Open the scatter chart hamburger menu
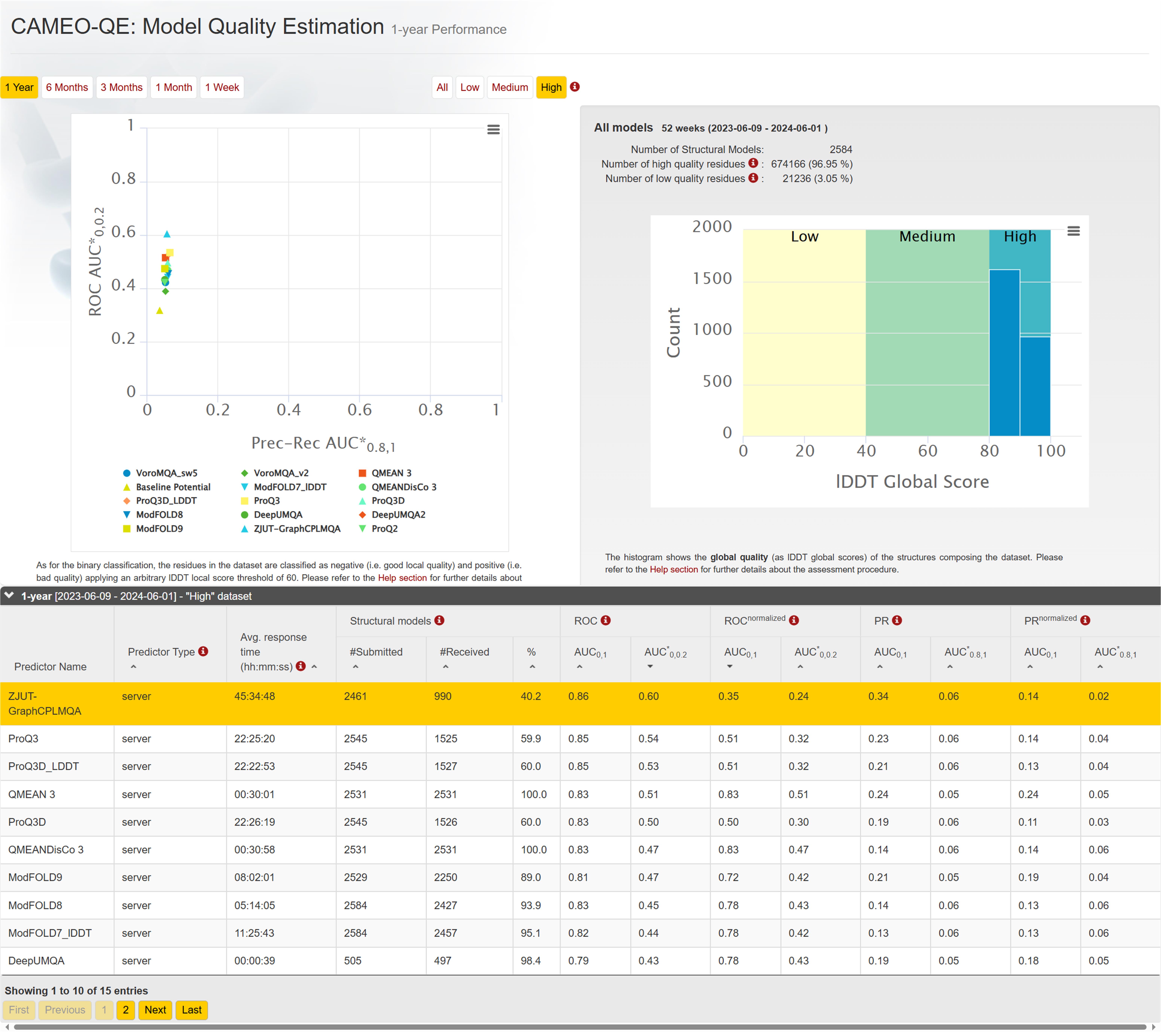 click(493, 130)
